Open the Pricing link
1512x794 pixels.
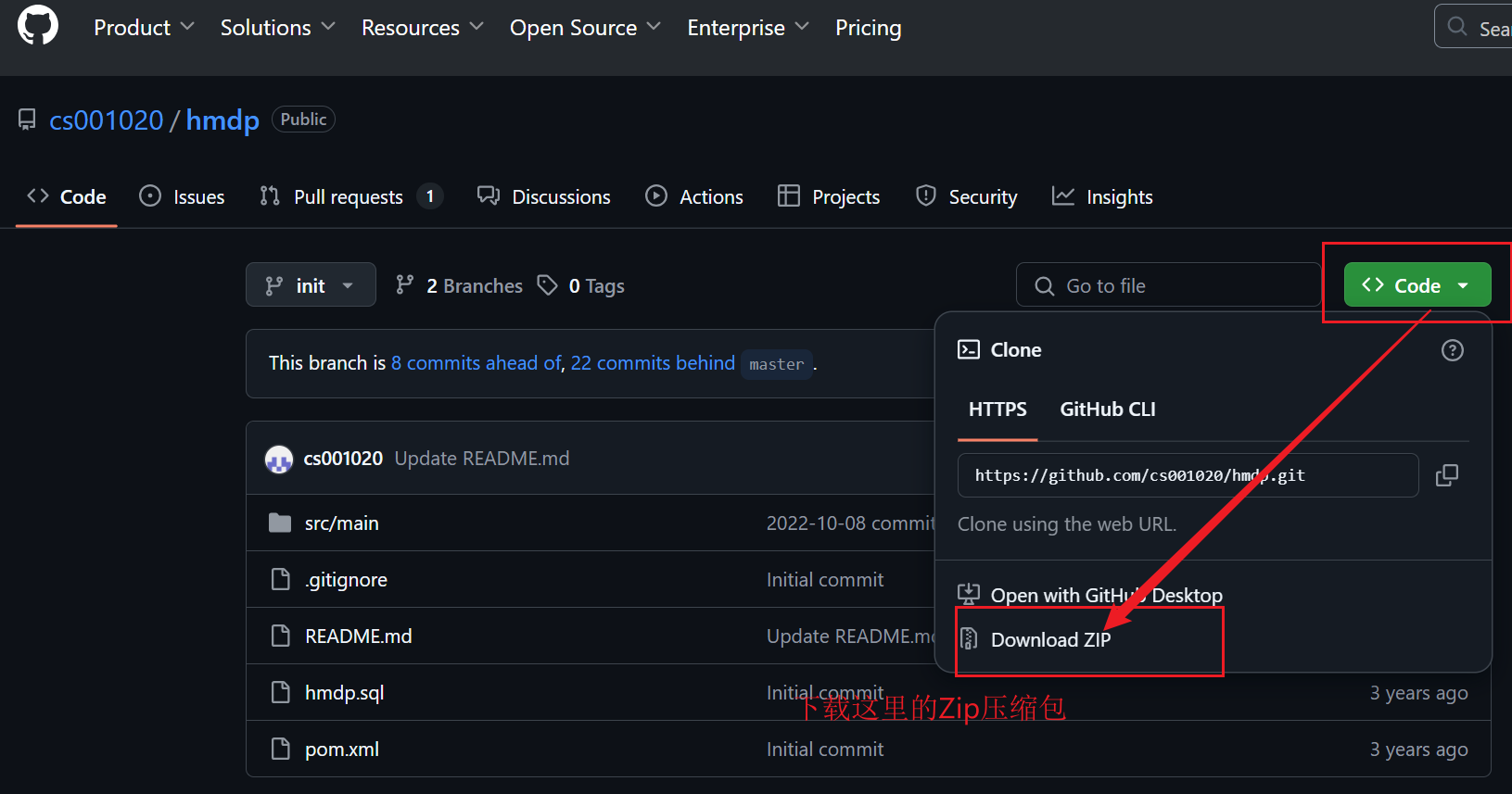[x=868, y=28]
